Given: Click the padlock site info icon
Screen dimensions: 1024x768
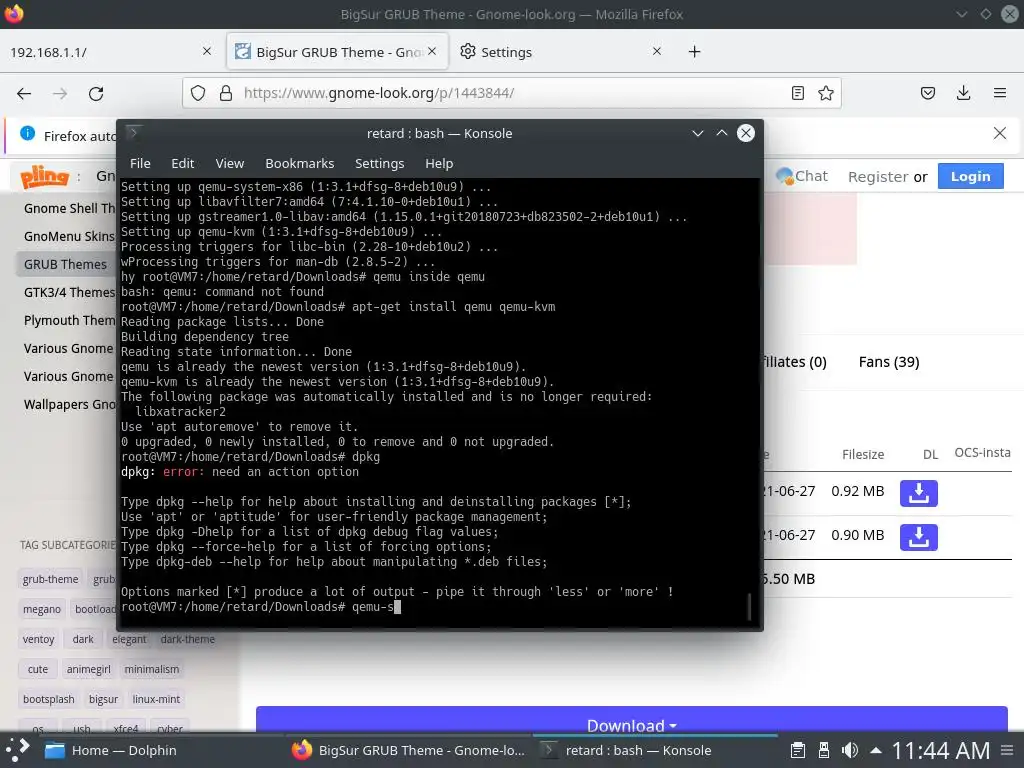Looking at the screenshot, I should (226, 93).
